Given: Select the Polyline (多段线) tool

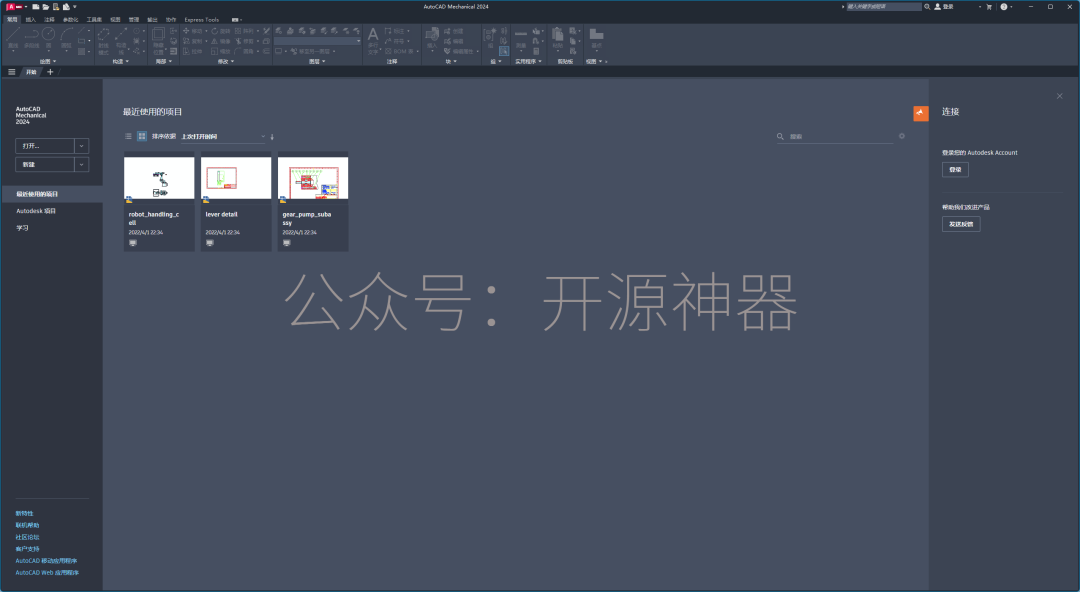Looking at the screenshot, I should [x=32, y=37].
